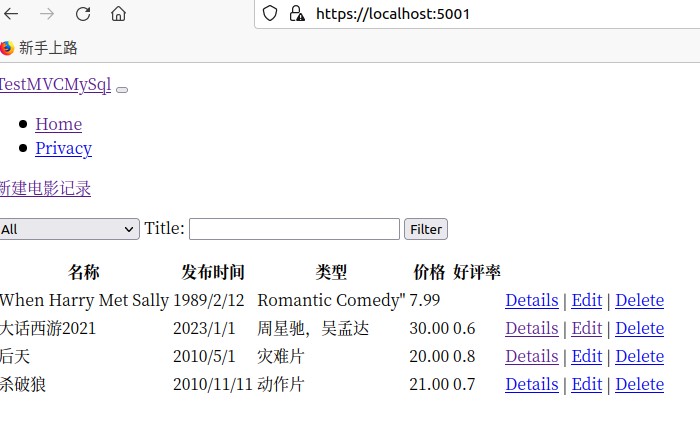Select the When Harry Met Sally title cell

coord(84,300)
